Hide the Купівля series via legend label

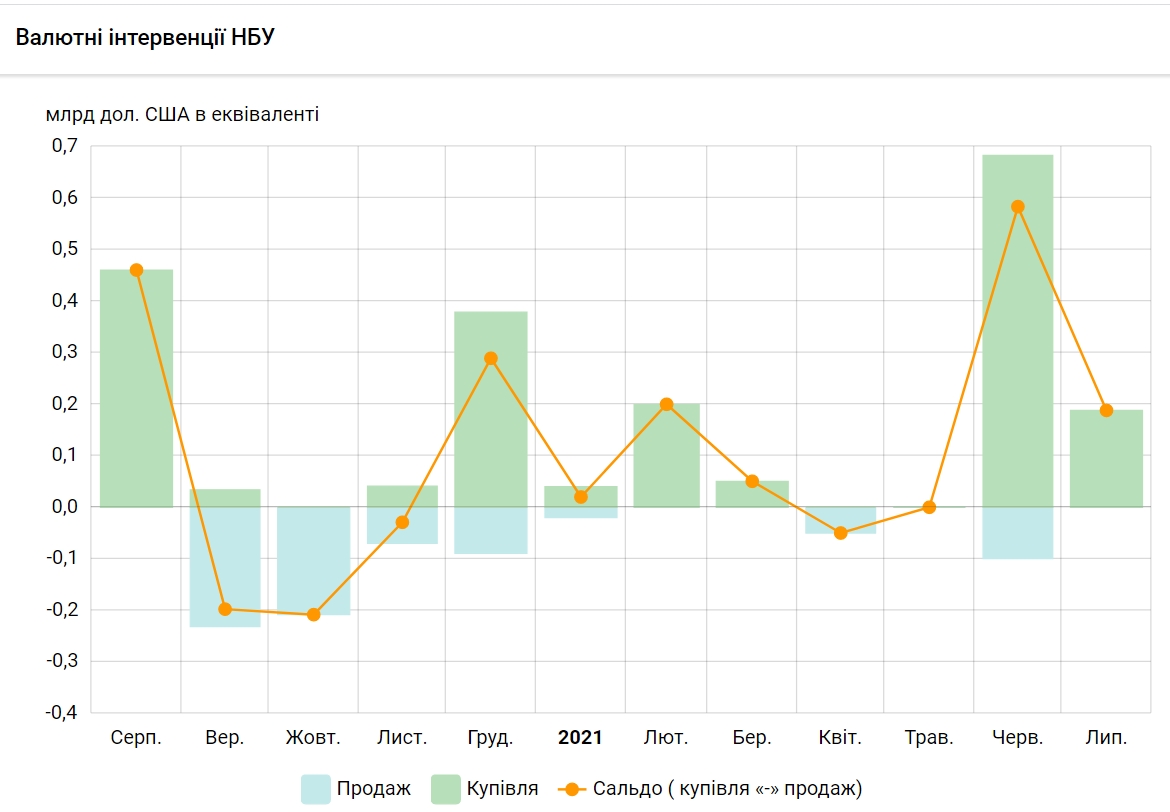pyautogui.click(x=502, y=789)
